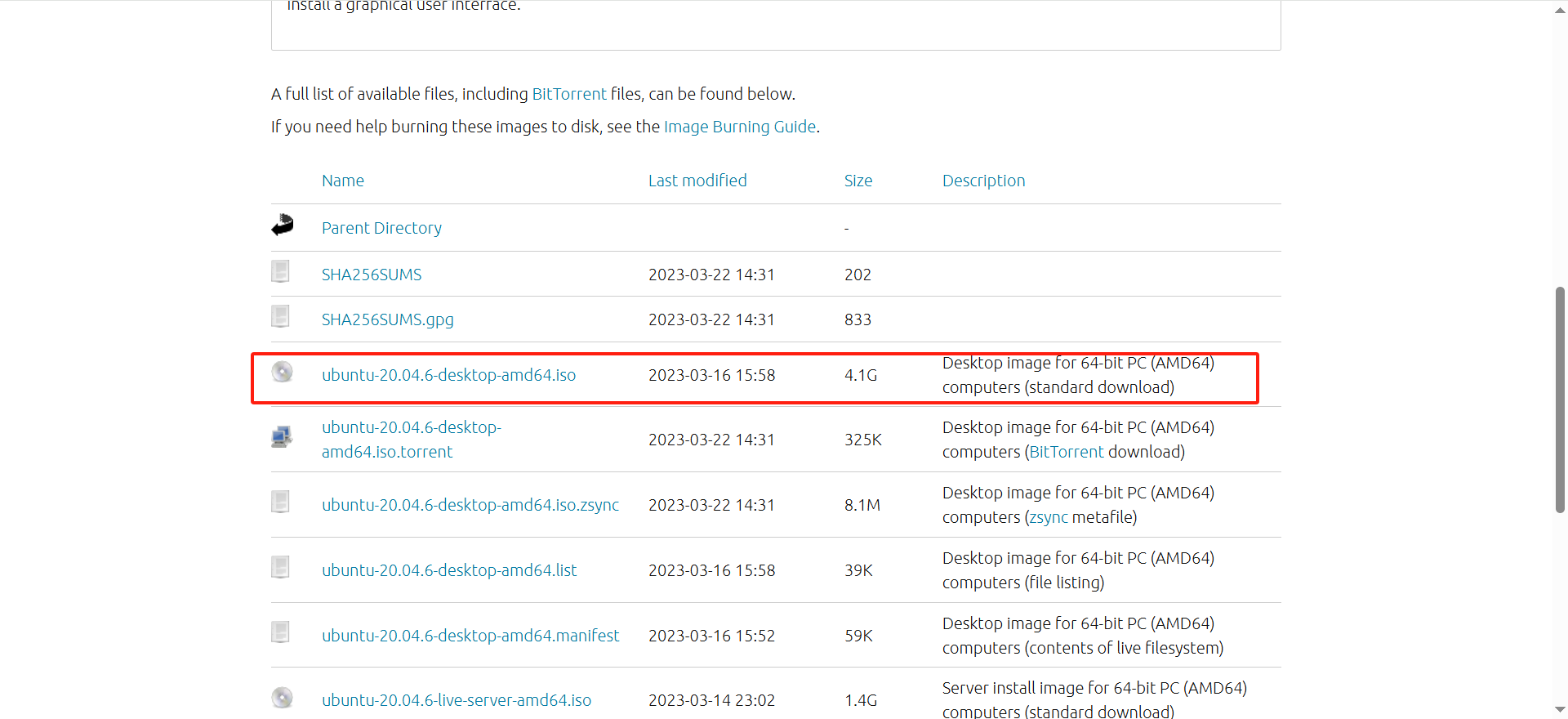
Task: Open ubuntu-20.04.6-desktop-amd64.list
Action: point(449,570)
